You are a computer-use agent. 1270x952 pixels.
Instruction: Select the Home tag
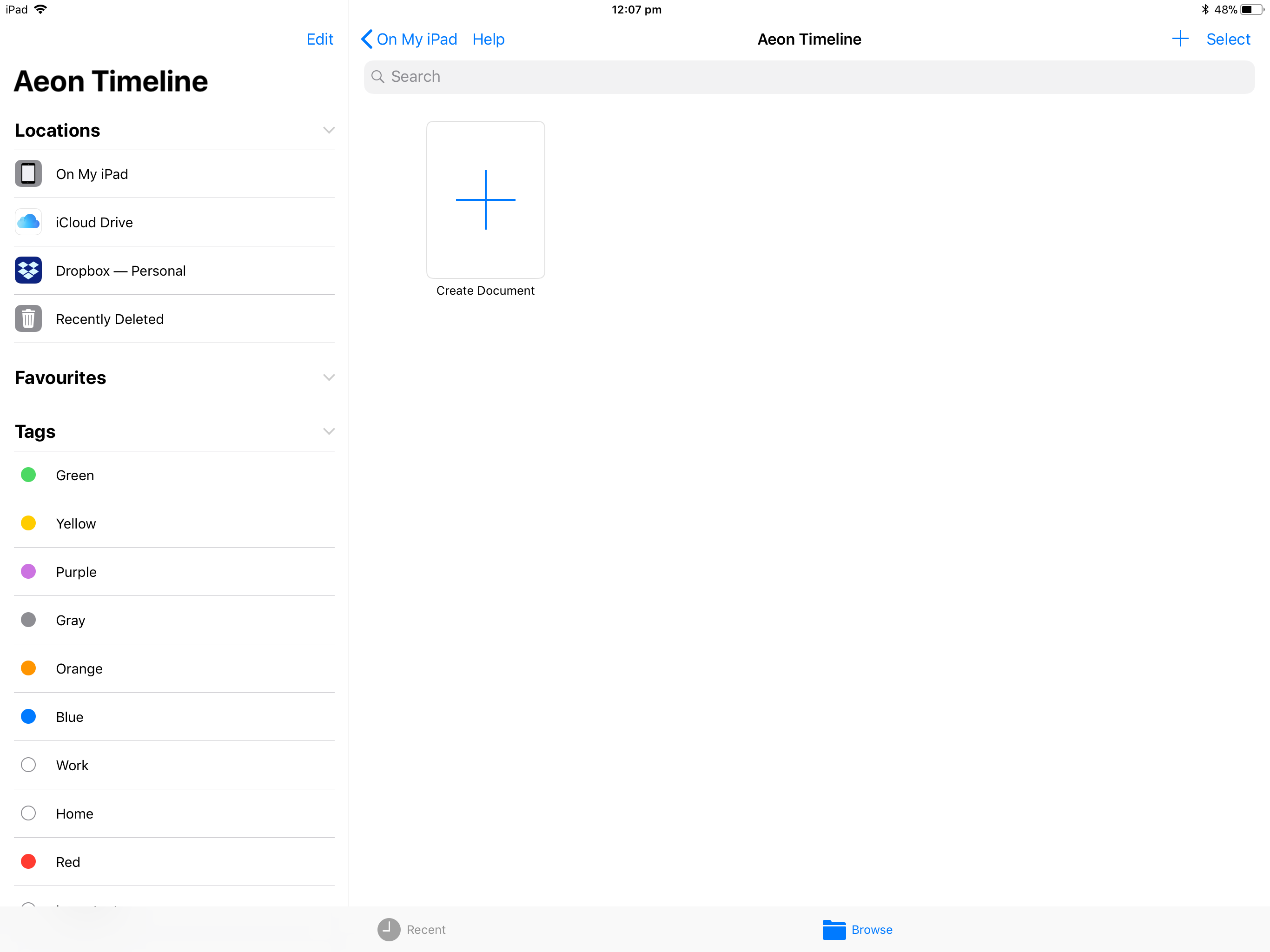pyautogui.click(x=175, y=813)
